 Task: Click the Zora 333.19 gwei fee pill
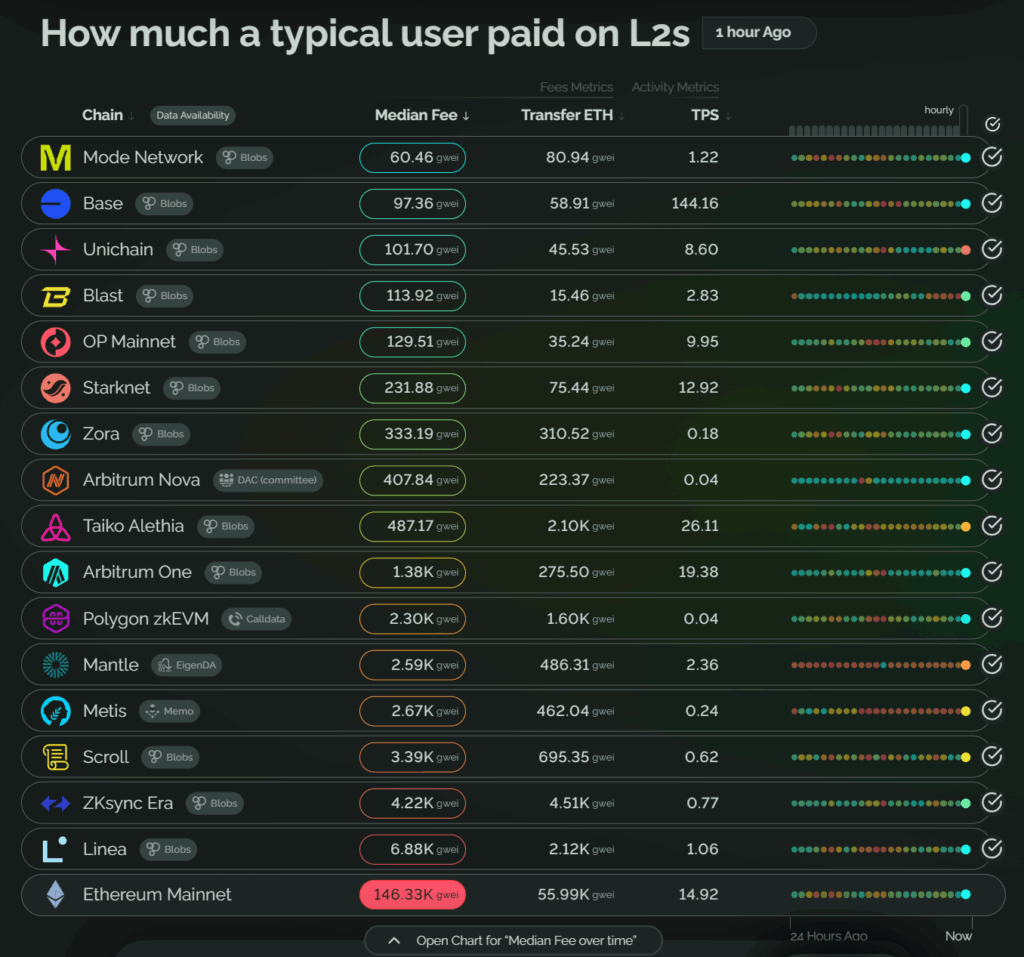(413, 434)
